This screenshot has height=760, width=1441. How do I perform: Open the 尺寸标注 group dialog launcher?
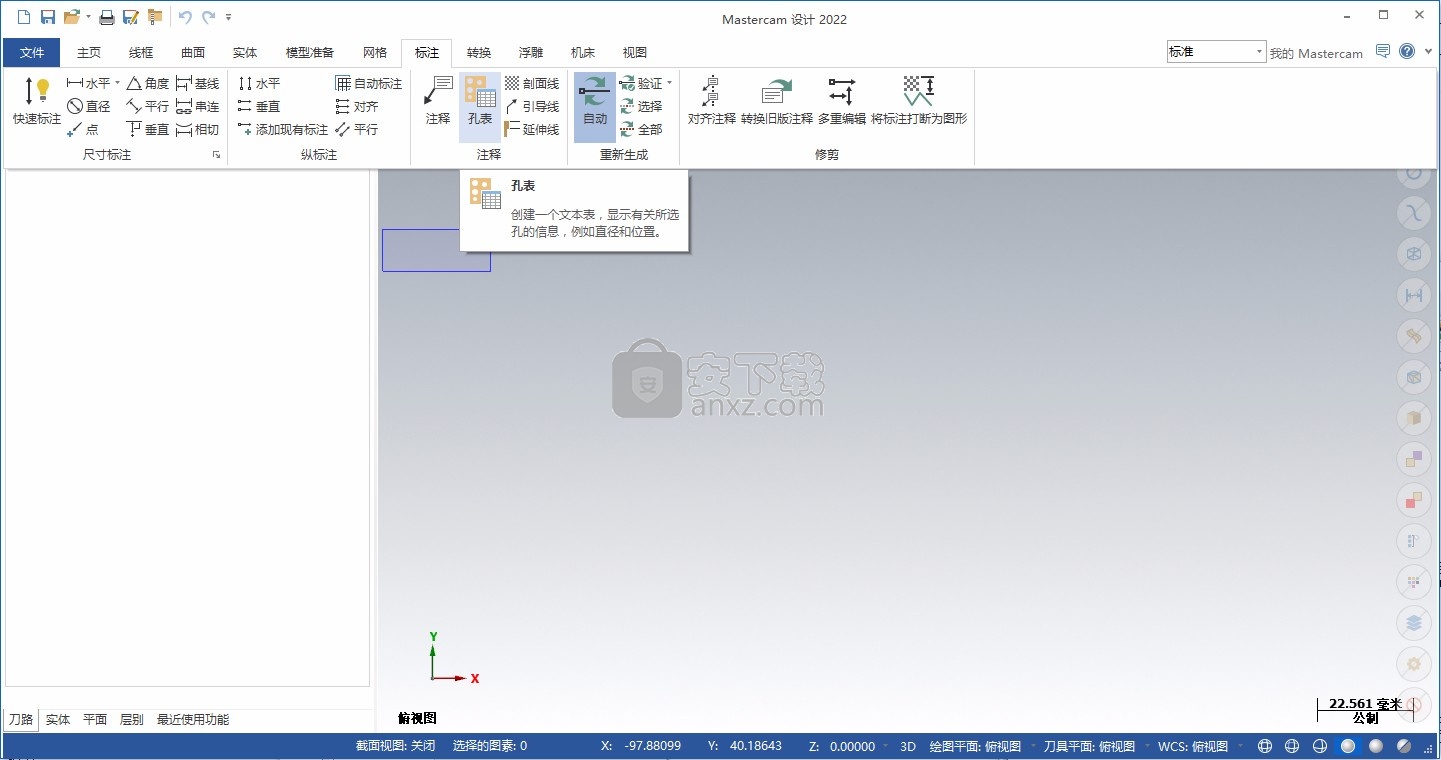216,155
